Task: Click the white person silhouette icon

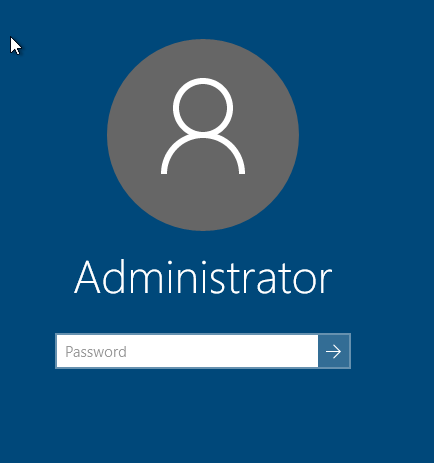Action: [x=203, y=126]
